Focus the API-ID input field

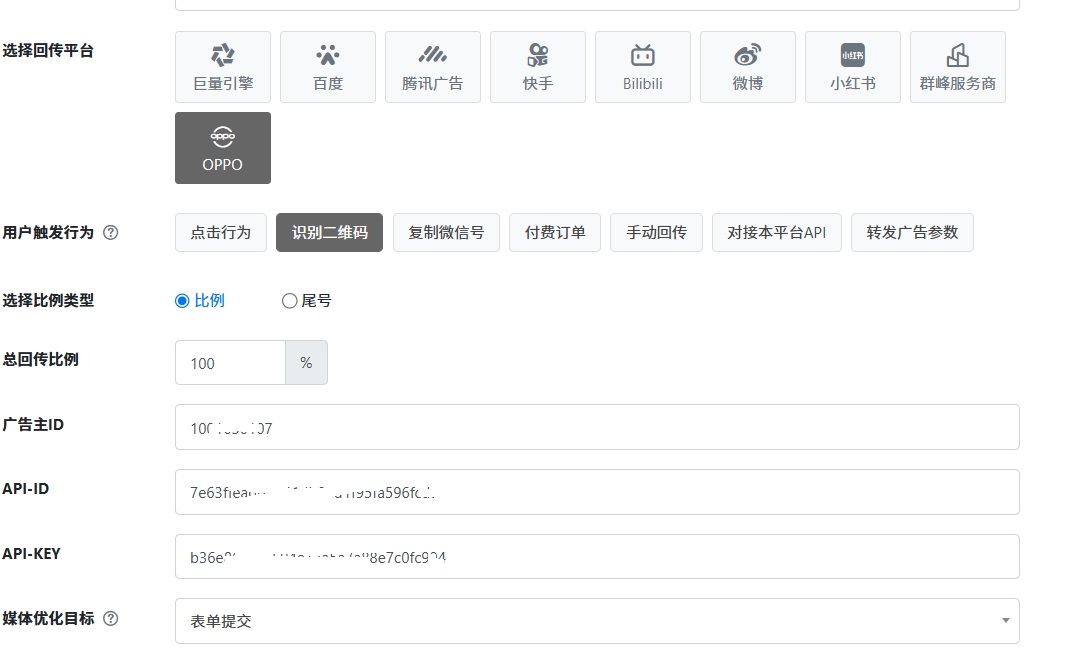coord(597,492)
